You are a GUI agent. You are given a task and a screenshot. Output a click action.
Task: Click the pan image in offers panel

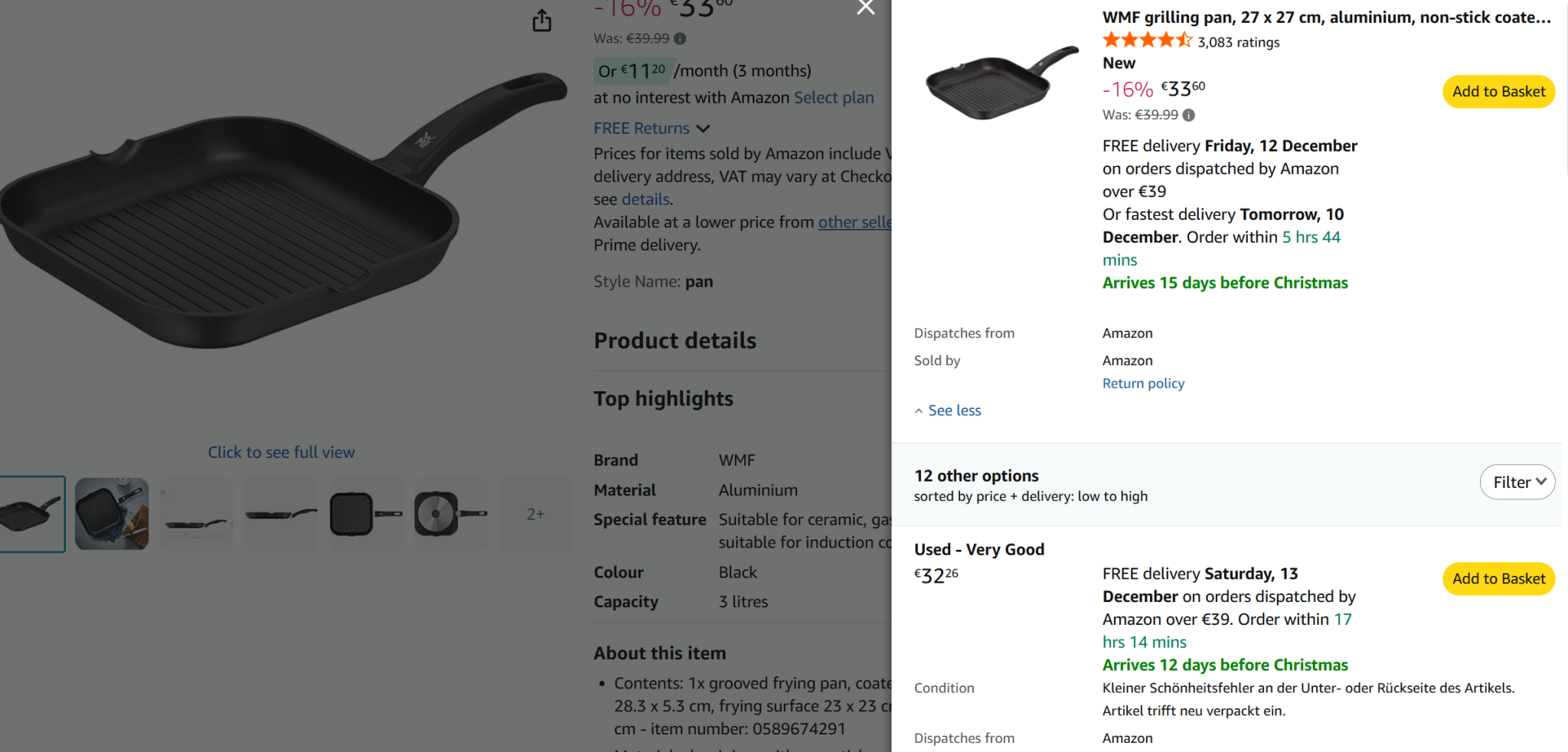tap(1000, 83)
